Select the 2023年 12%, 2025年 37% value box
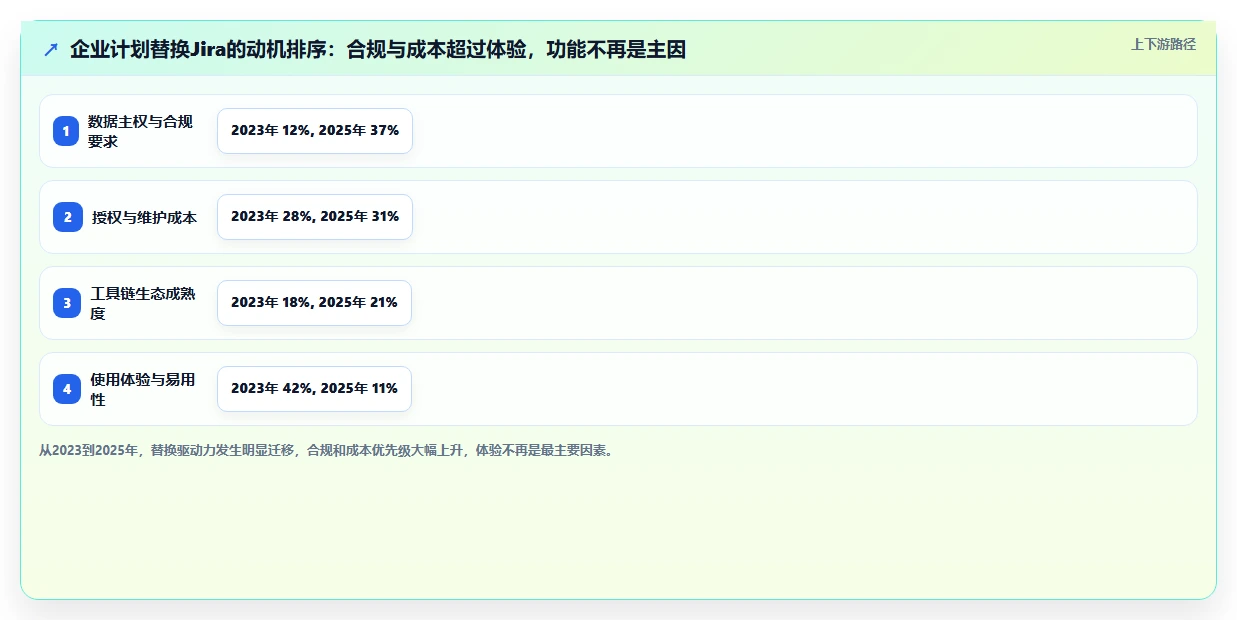1237x620 pixels. pos(315,131)
